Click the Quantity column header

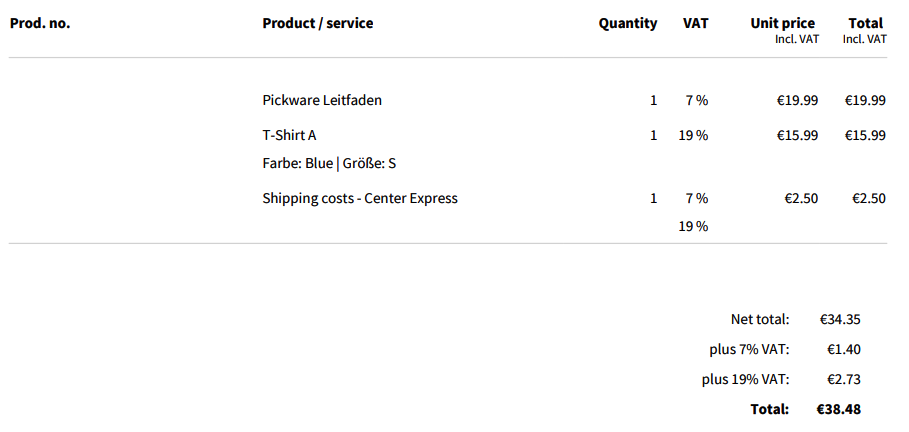(628, 23)
